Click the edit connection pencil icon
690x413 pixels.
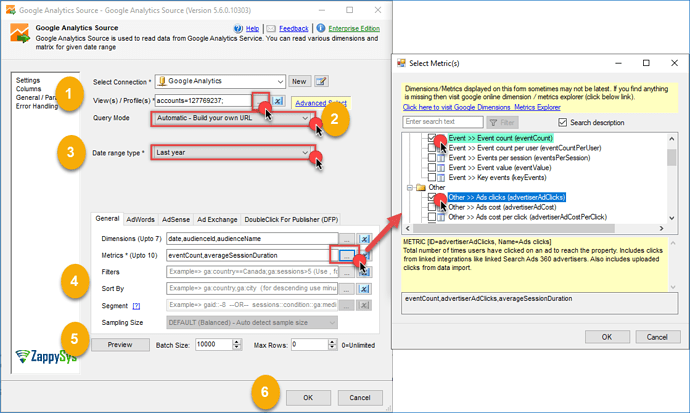point(321,81)
